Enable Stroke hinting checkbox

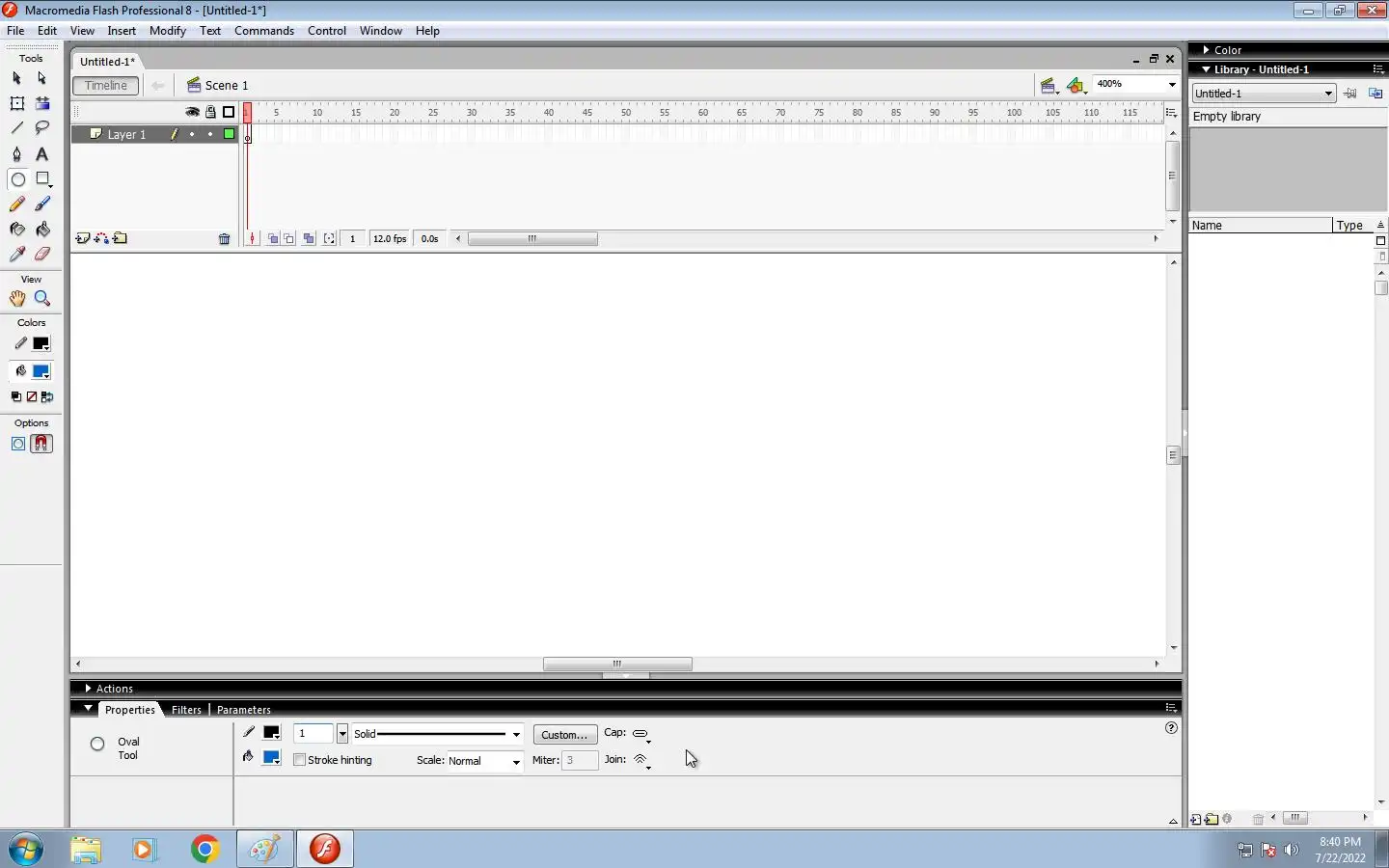click(x=299, y=760)
